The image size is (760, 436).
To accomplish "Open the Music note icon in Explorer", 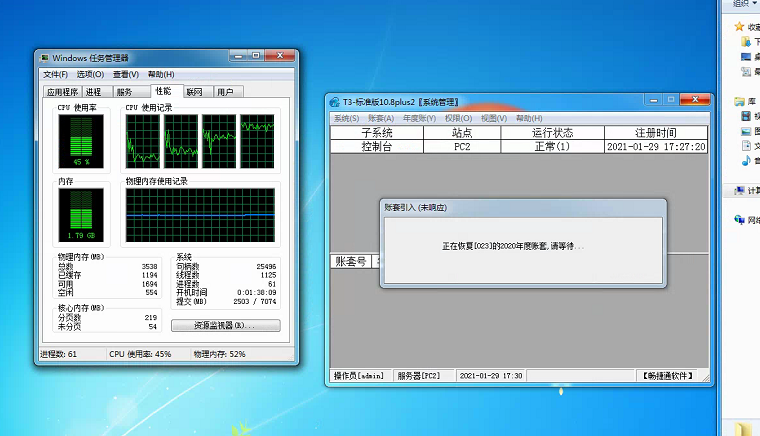I will 746,161.
